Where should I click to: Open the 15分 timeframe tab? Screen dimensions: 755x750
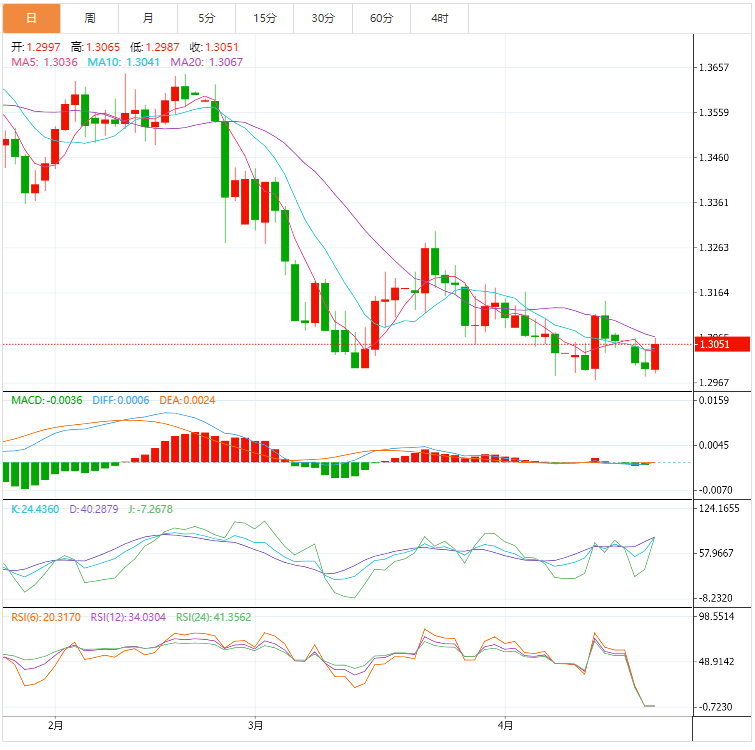click(x=265, y=18)
